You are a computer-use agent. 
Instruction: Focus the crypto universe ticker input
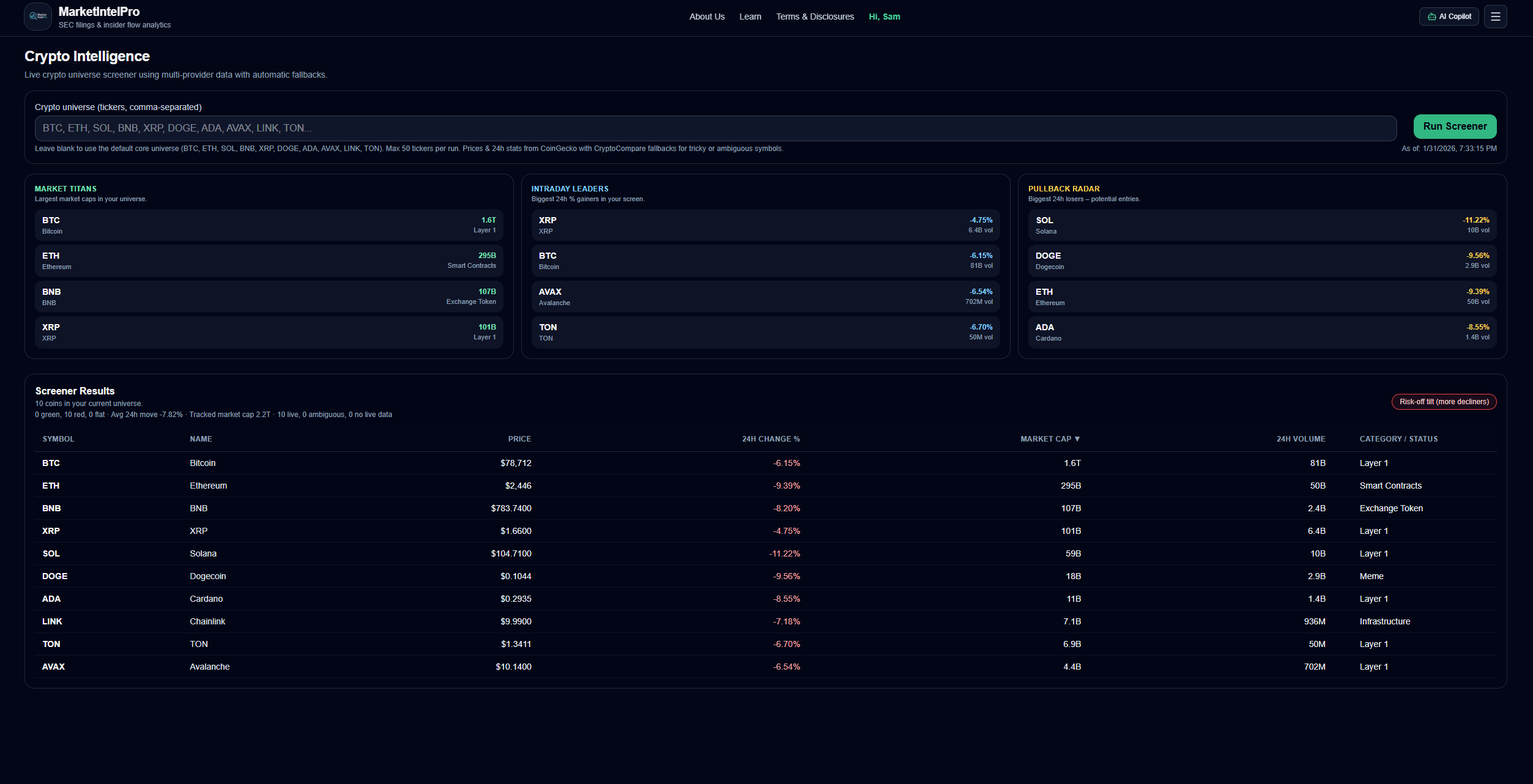(x=715, y=128)
